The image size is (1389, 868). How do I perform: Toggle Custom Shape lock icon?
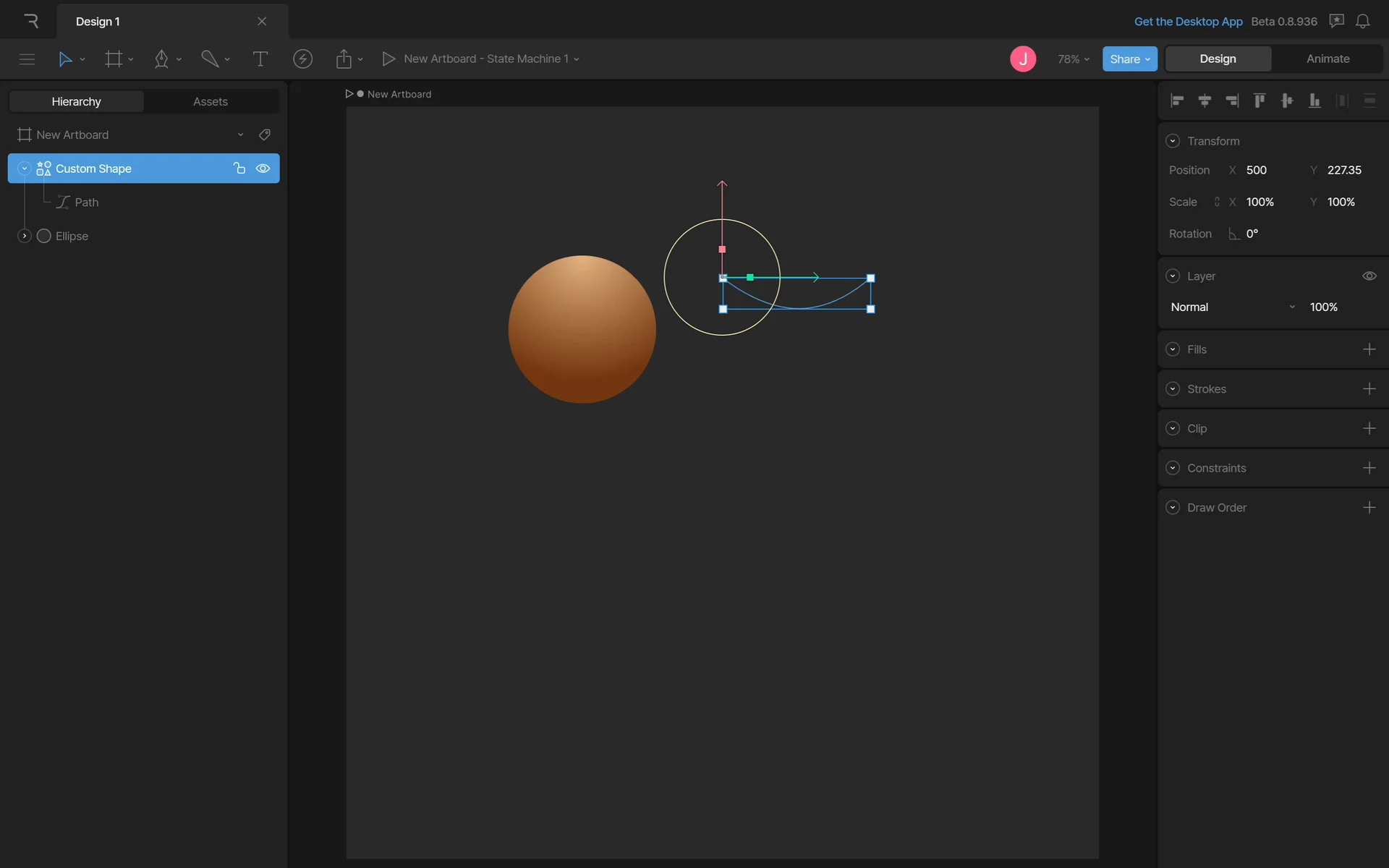[239, 169]
